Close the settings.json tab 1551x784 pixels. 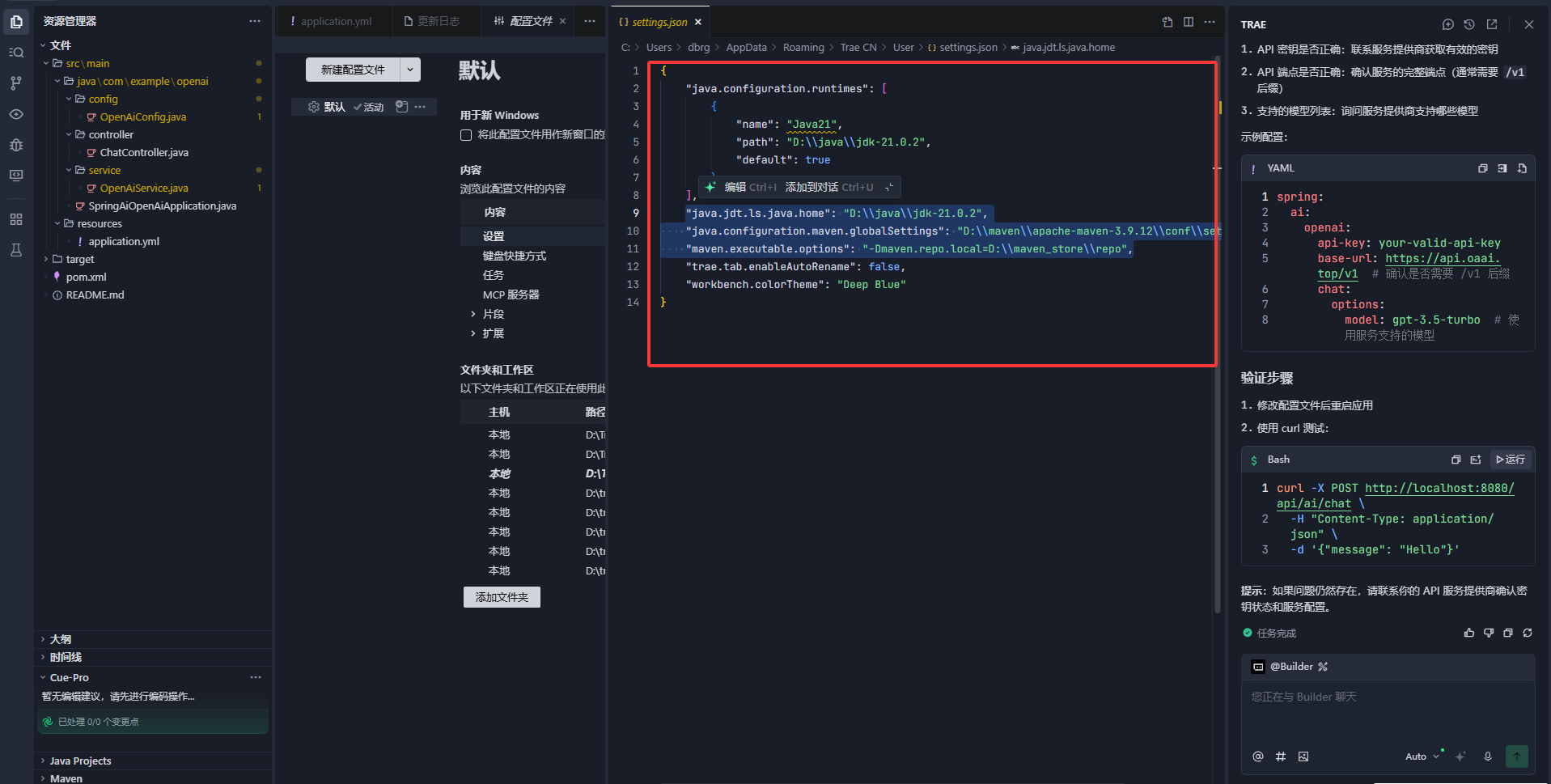698,22
